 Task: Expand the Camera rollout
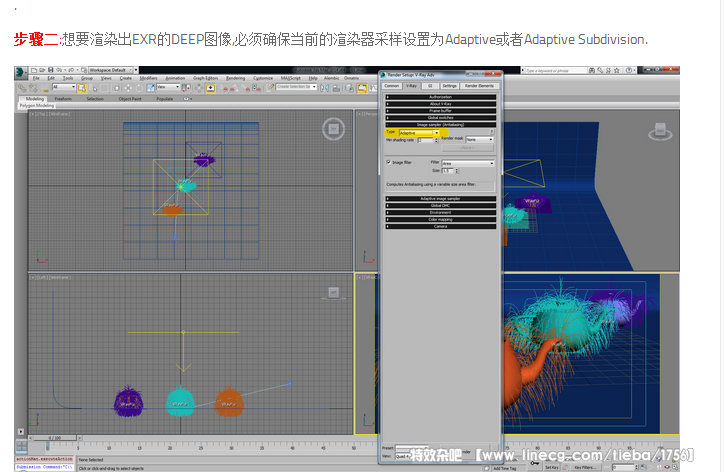point(440,226)
